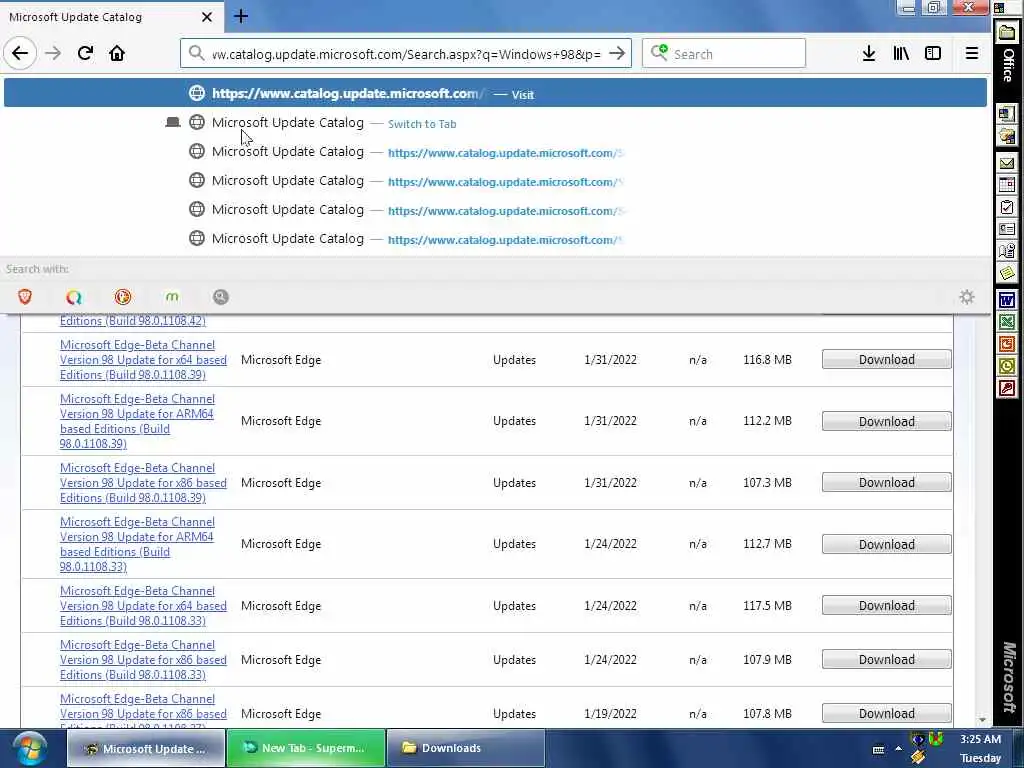Download the 1/19/2022 x86 update
This screenshot has height=768, width=1024.
886,713
